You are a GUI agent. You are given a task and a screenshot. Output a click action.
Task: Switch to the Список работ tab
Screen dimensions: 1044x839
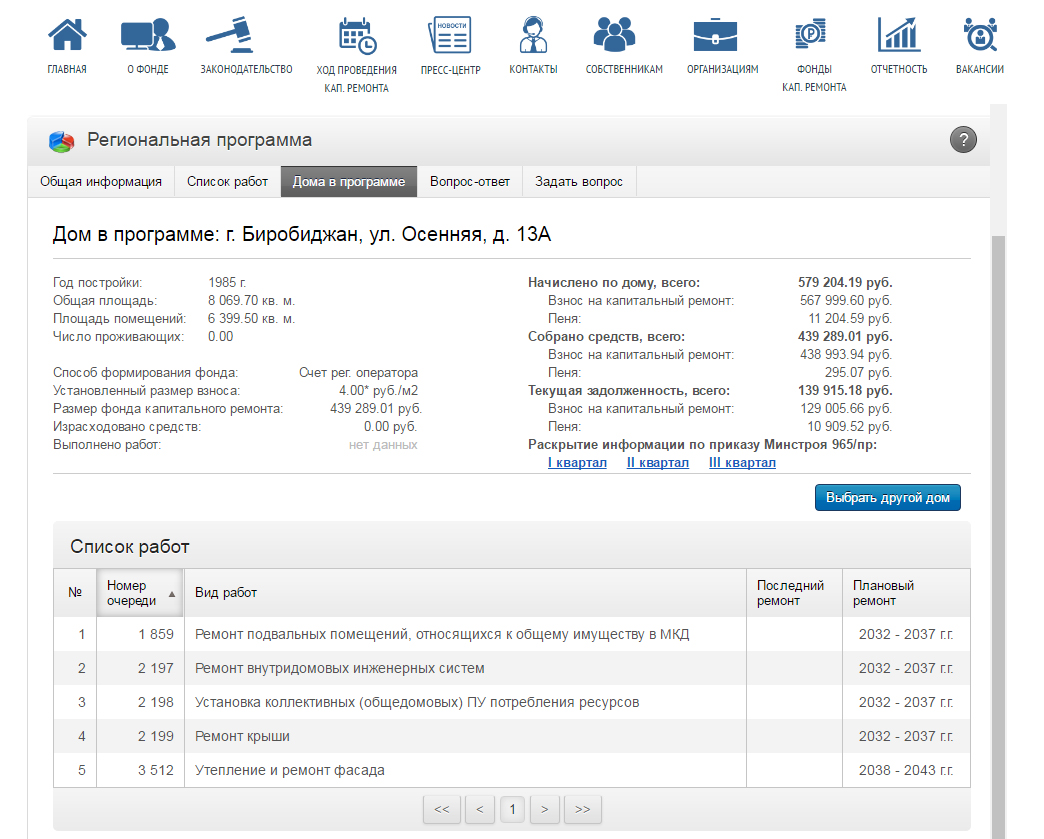227,182
